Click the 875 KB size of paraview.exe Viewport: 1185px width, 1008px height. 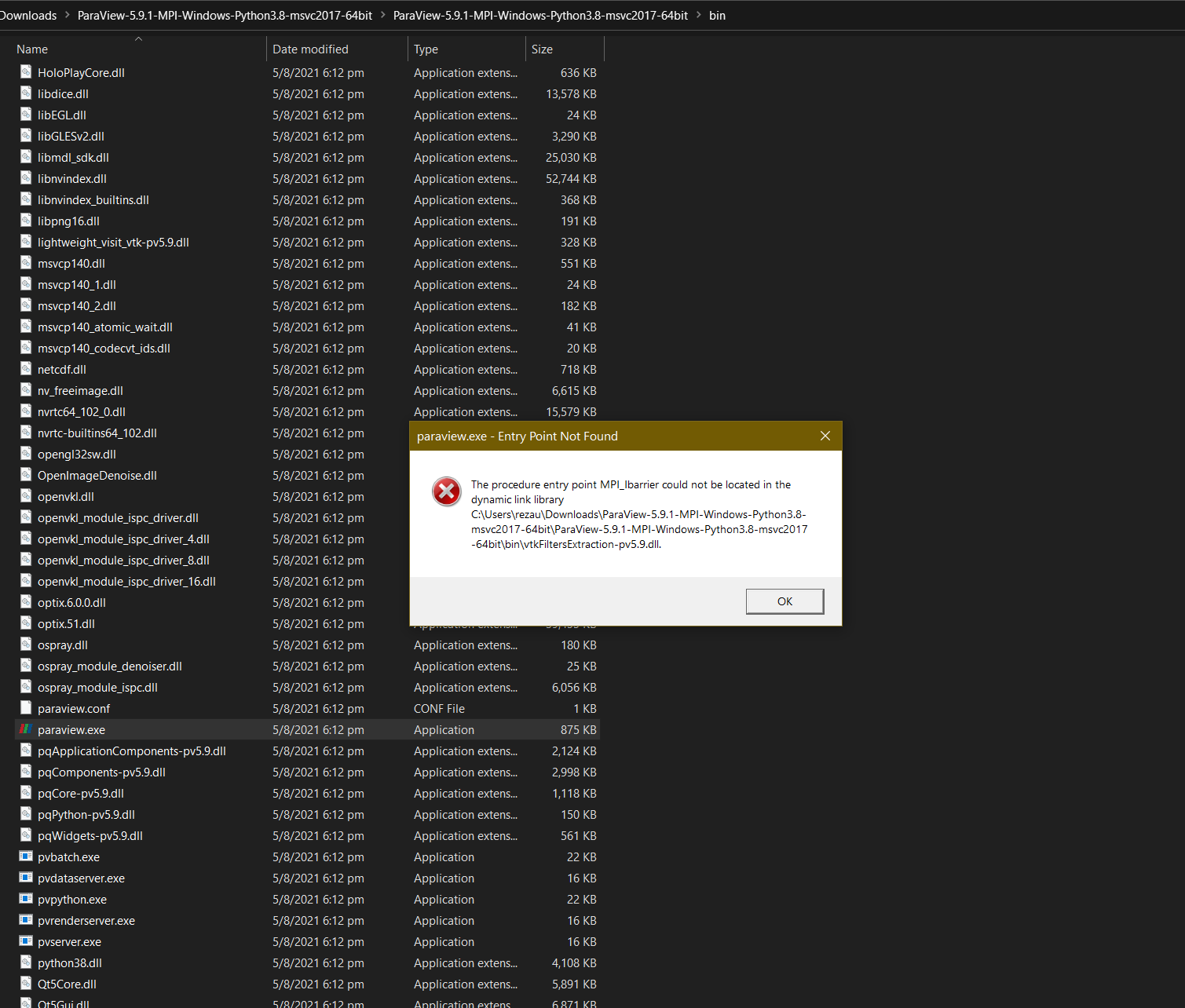coord(579,729)
